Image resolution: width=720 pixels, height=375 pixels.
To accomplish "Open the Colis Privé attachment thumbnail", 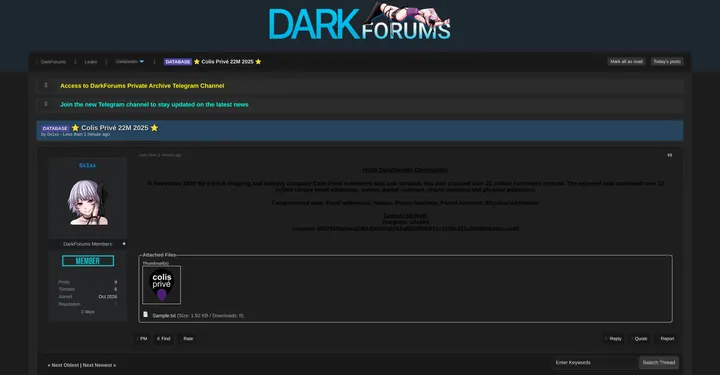I will [162, 285].
